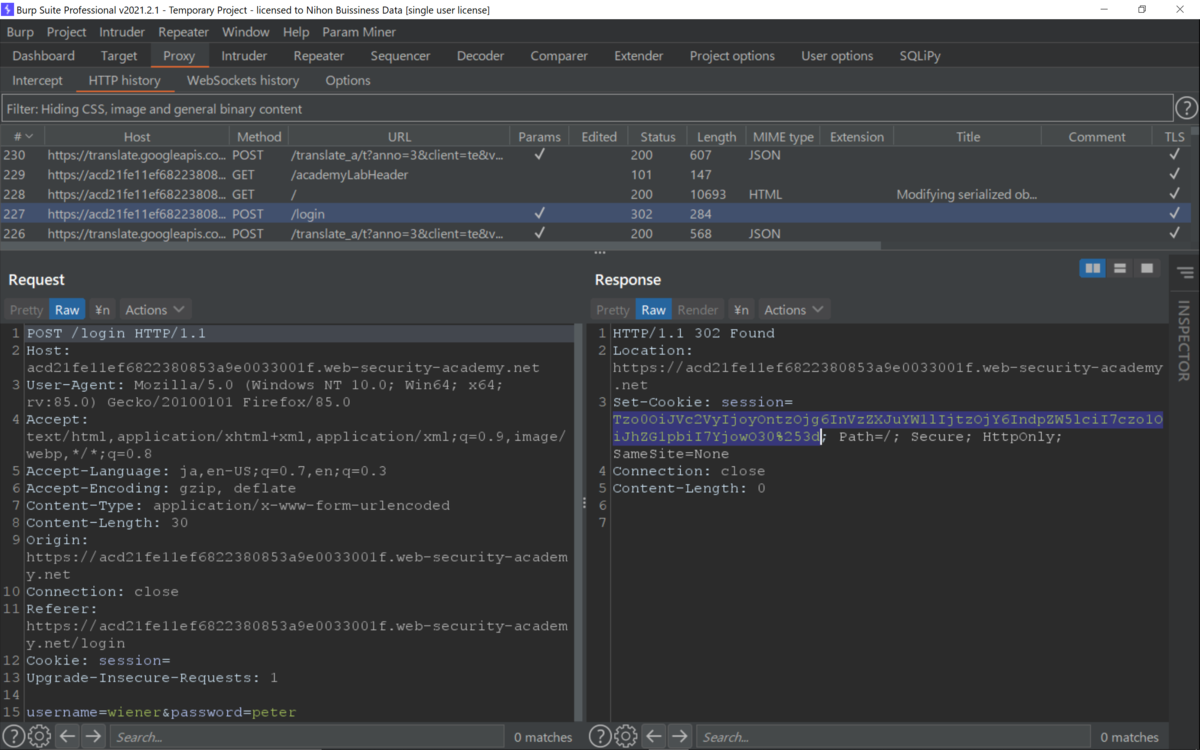Switch to the Decoder tab
The height and width of the screenshot is (750, 1200).
click(481, 56)
